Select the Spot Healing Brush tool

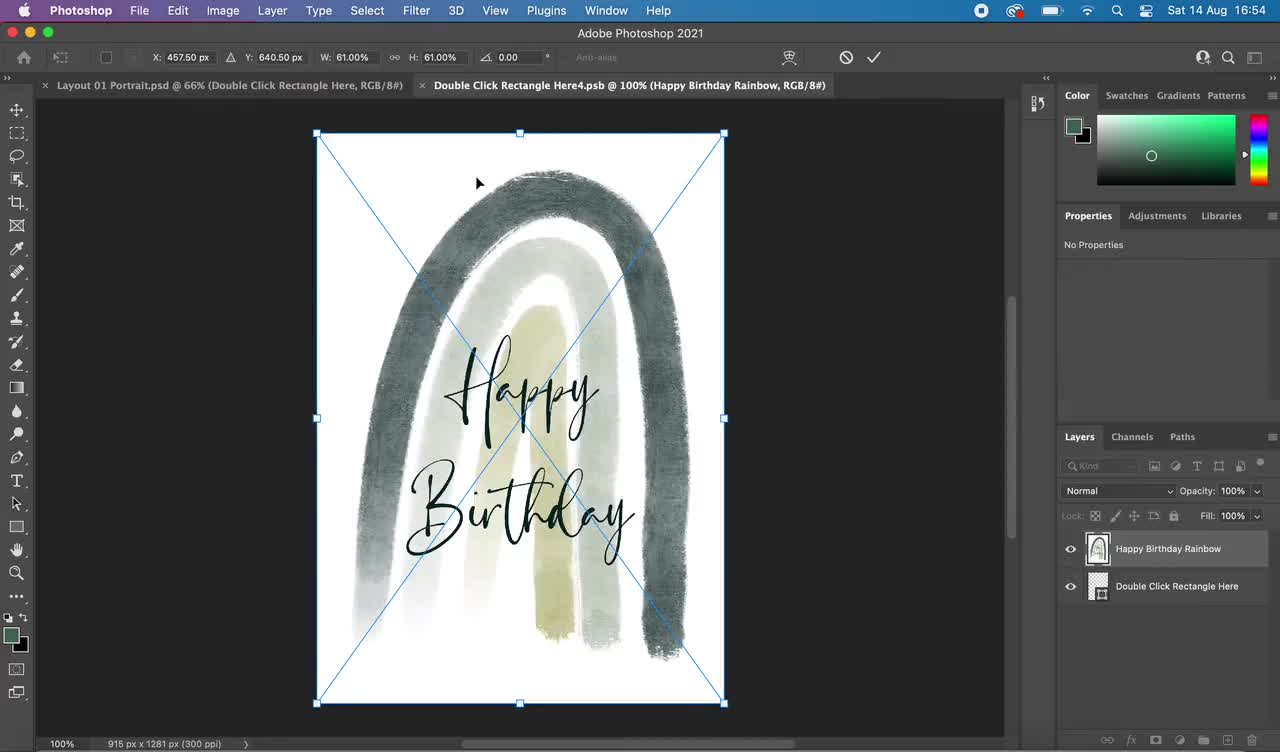[17, 272]
